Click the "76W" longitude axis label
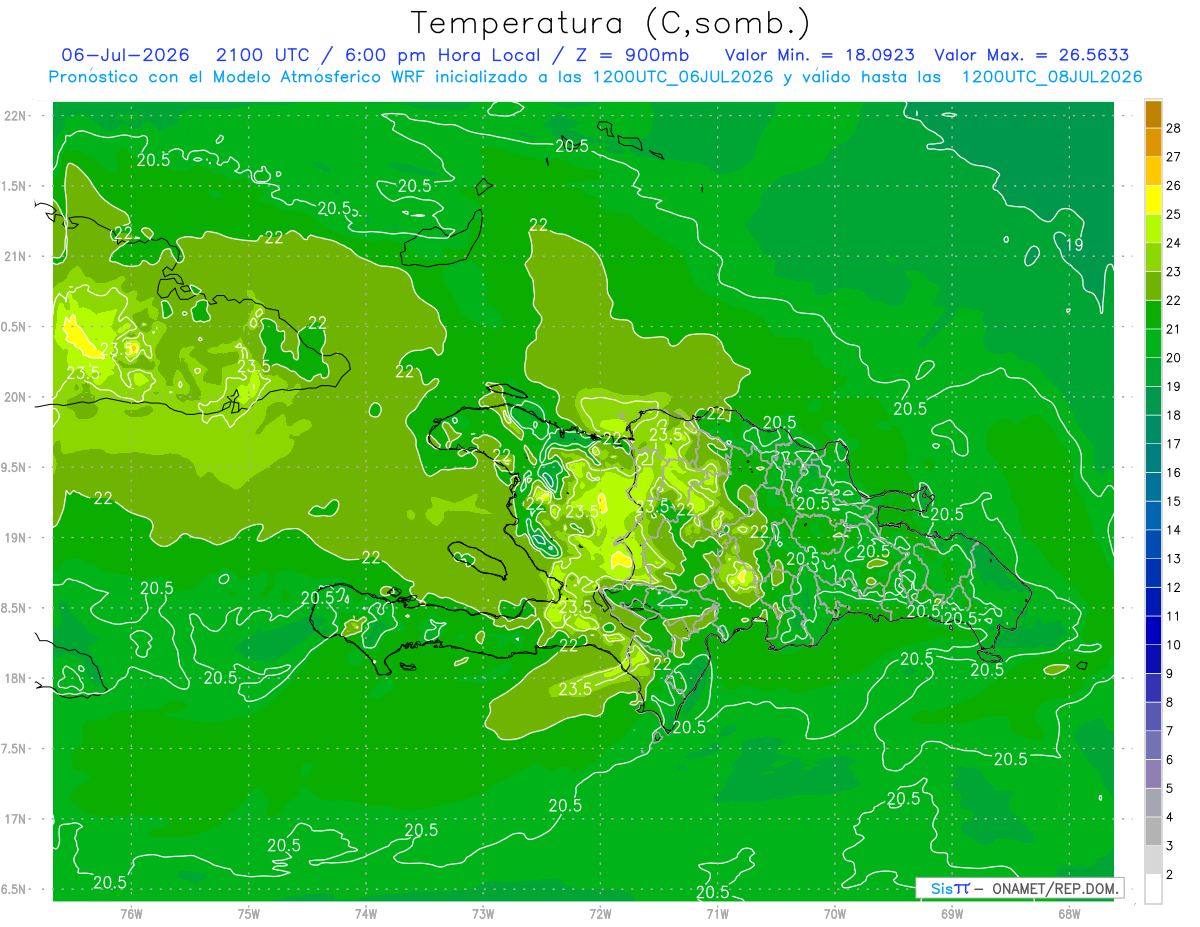 [131, 914]
